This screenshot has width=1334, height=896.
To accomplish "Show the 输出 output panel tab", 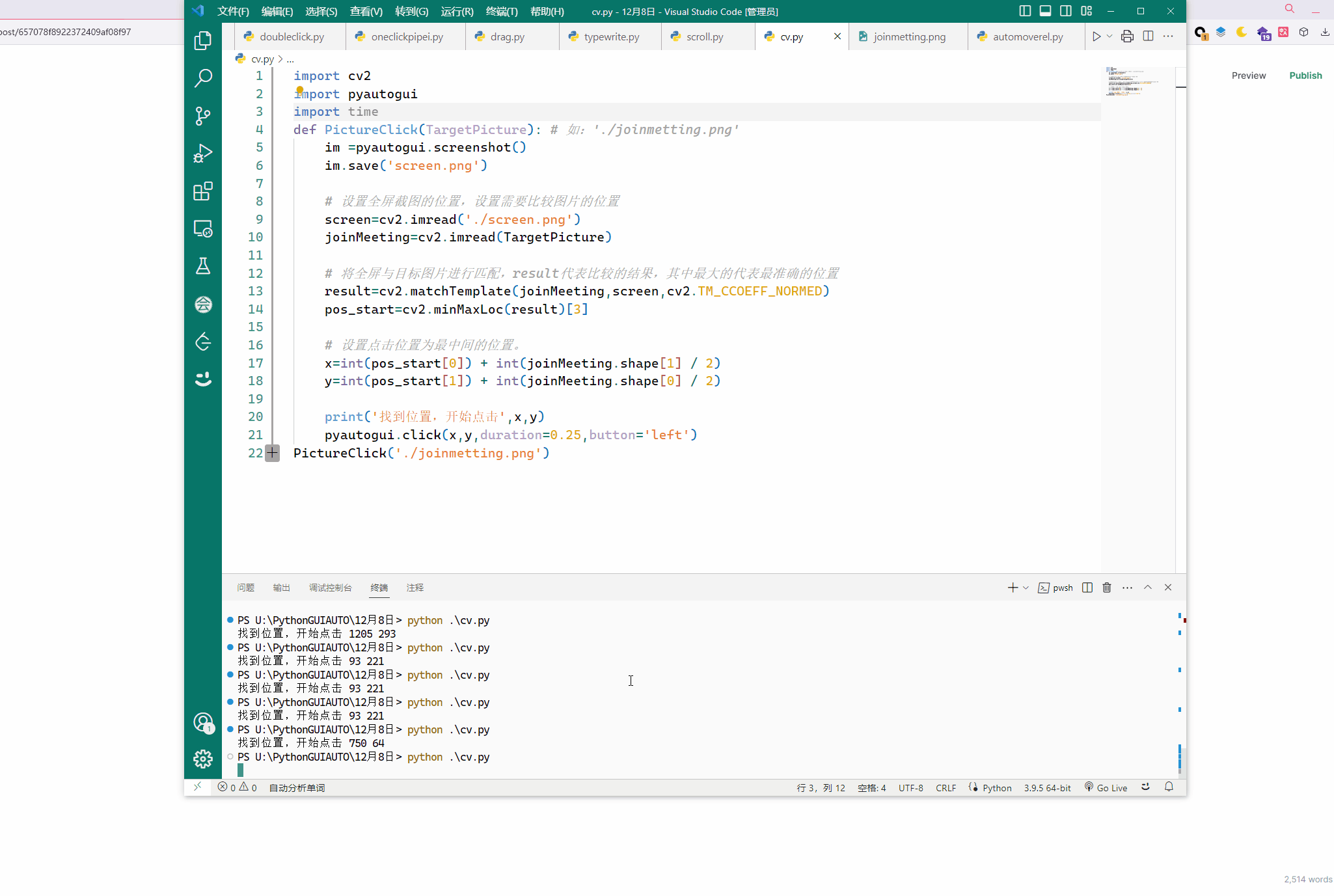I will (x=281, y=588).
